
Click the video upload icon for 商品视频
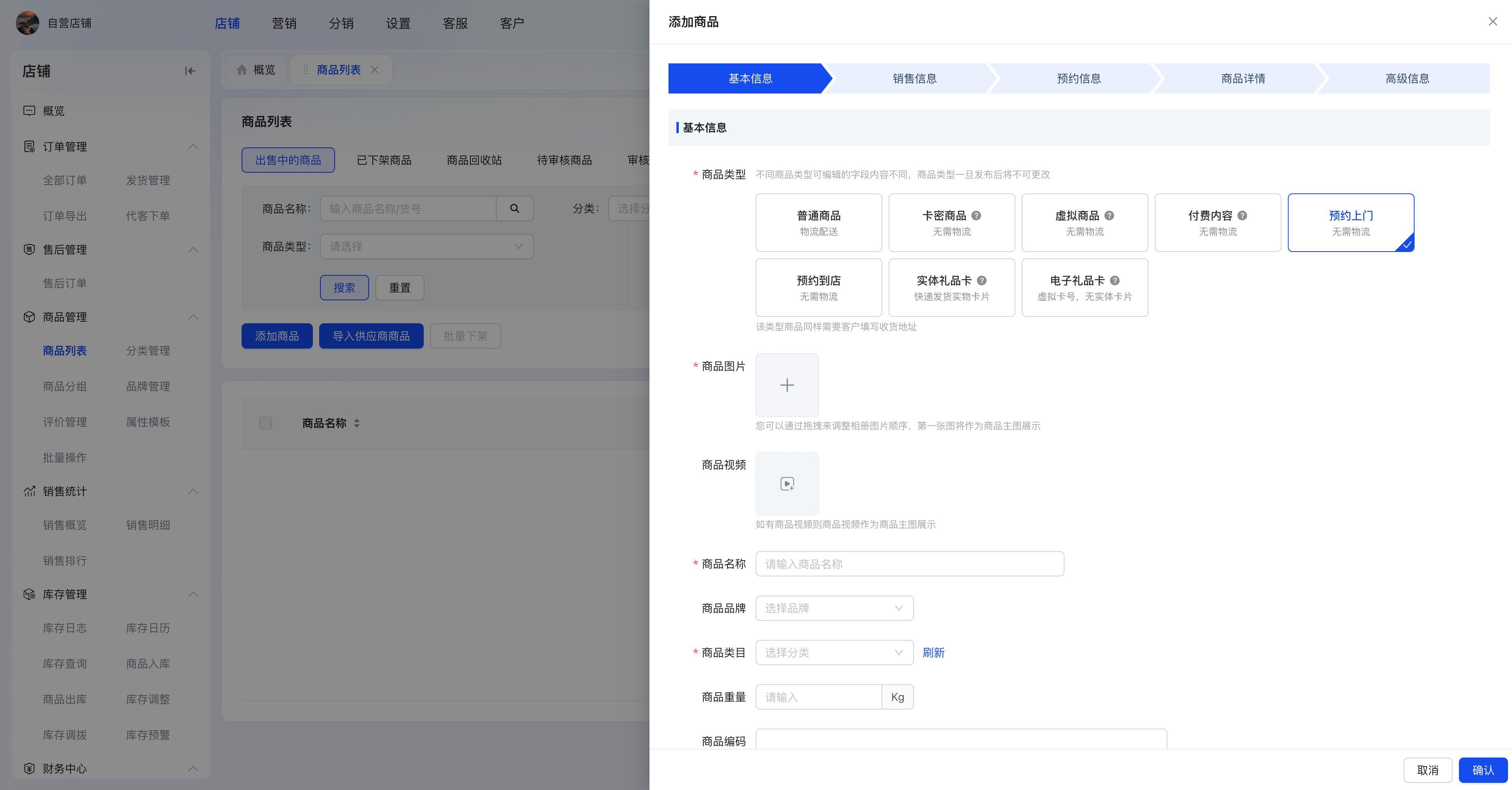point(787,484)
